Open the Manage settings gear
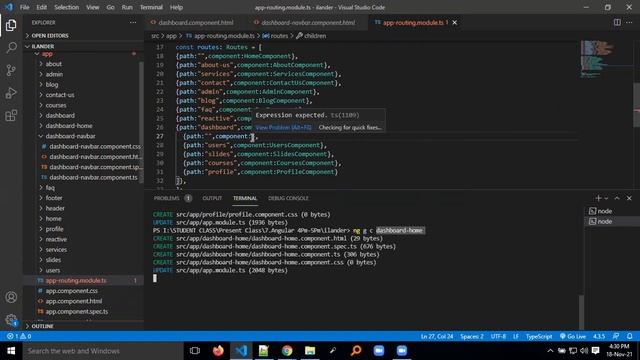Screen dimensions: 640x360 (11, 320)
